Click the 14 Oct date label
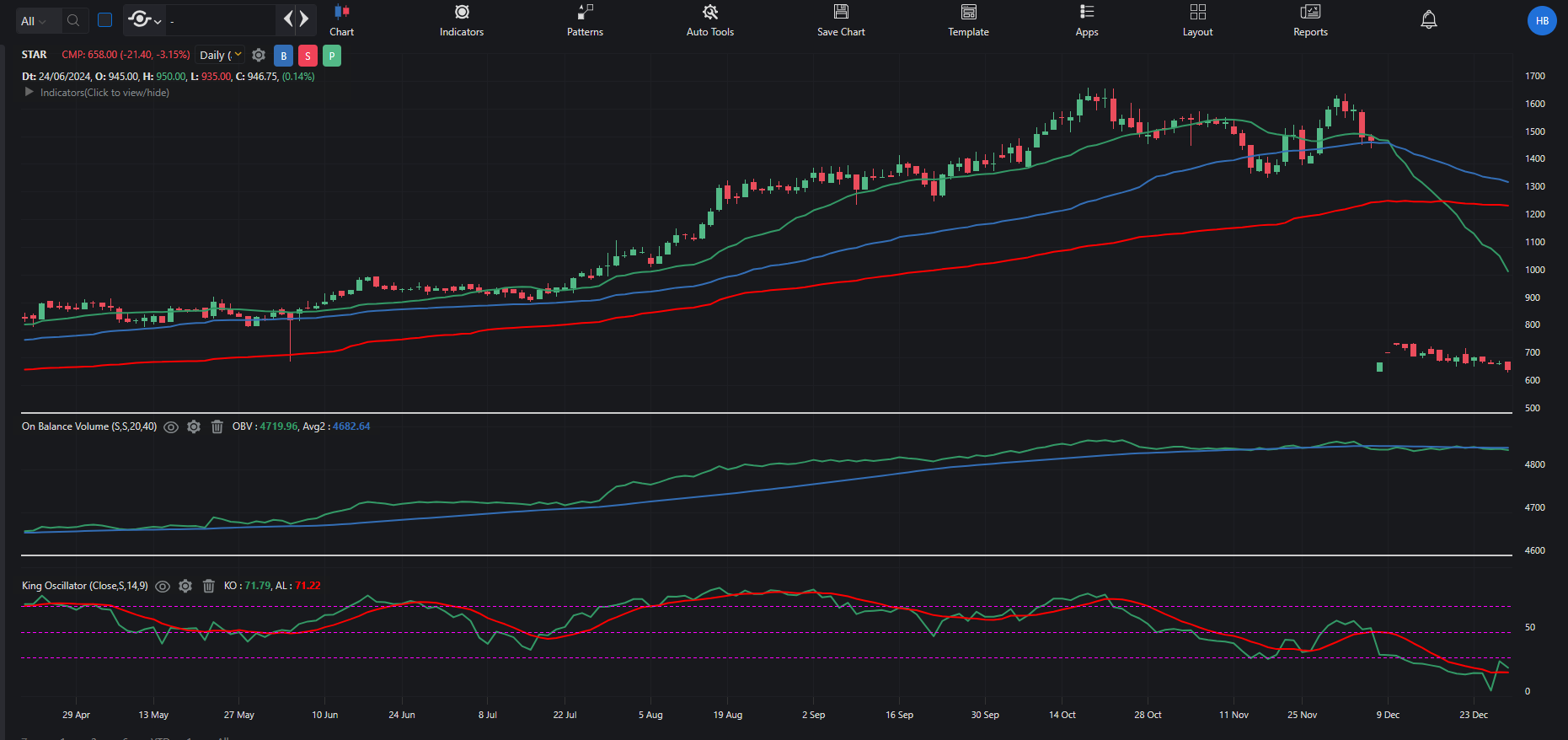The image size is (1568, 740). 1062,715
